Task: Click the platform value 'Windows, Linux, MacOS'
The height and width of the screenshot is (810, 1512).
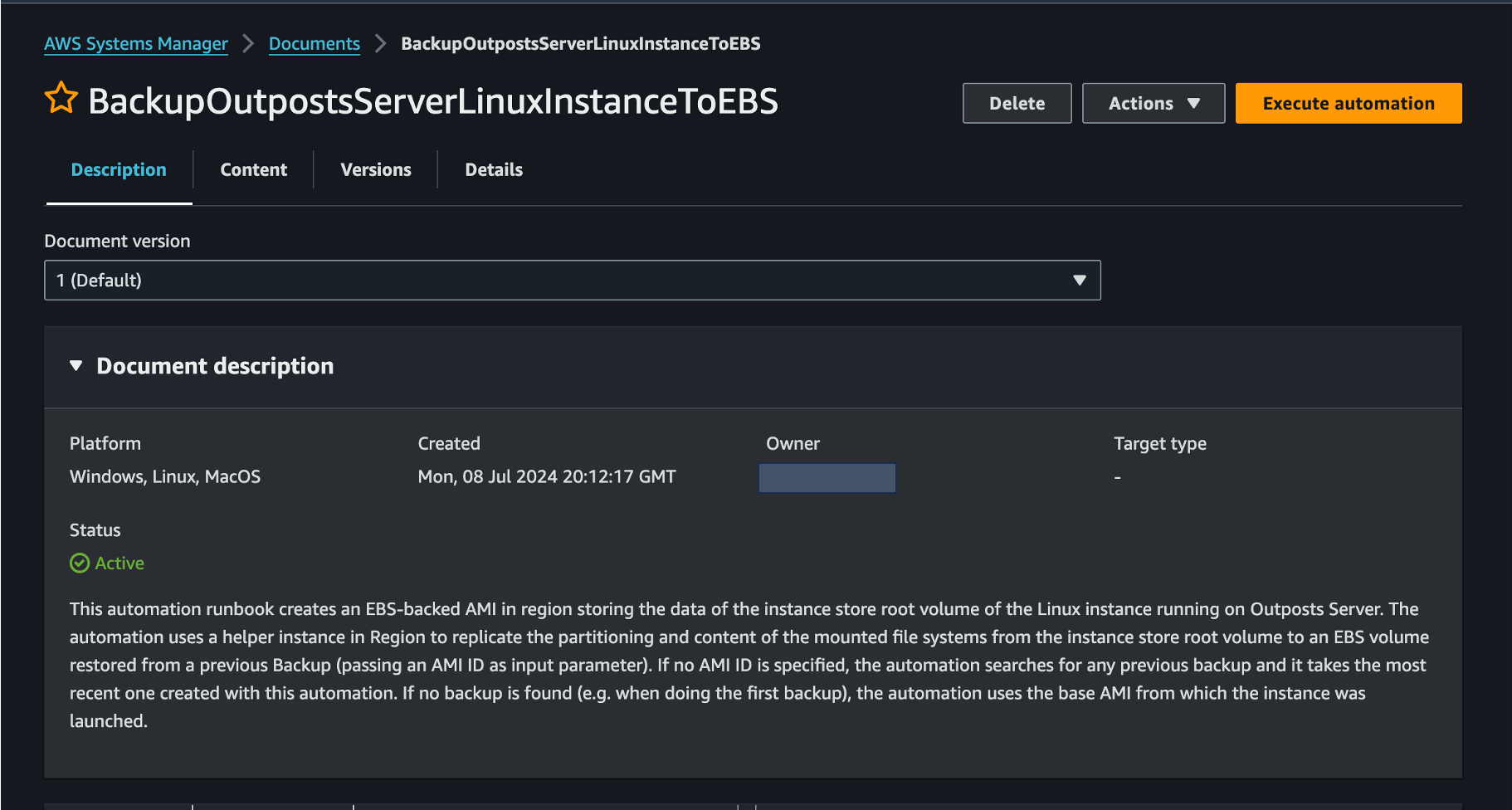Action: point(165,477)
